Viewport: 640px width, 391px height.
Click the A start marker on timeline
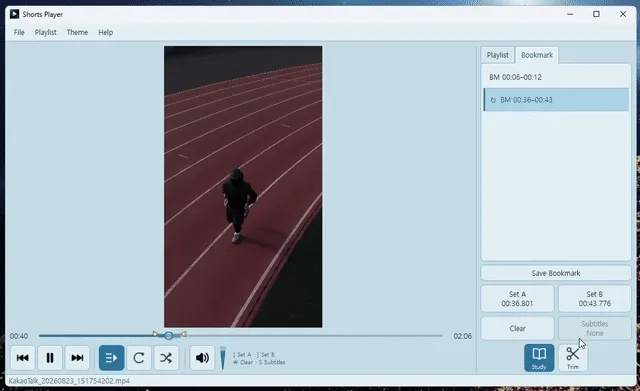tap(155, 334)
